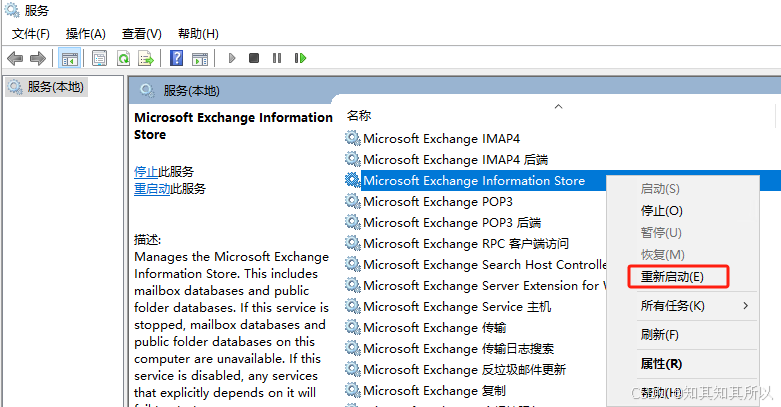The image size is (781, 407).
Task: Click gear icon beside Exchange RPC 客户端访问
Action: [x=353, y=243]
